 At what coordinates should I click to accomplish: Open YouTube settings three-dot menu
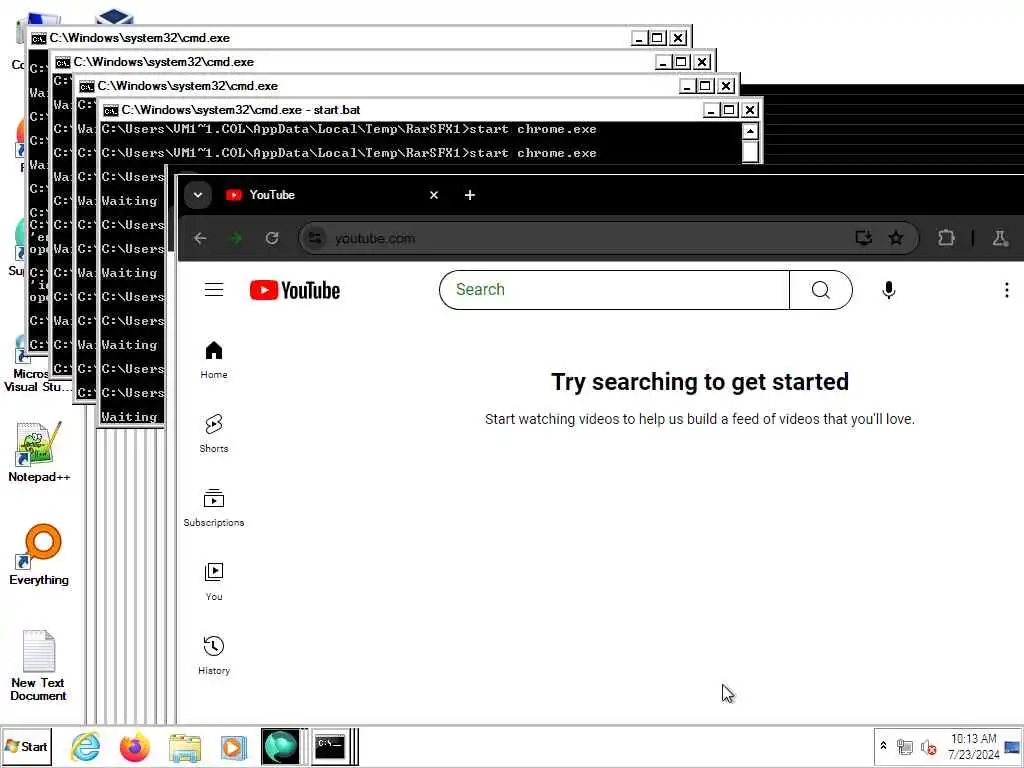1006,290
